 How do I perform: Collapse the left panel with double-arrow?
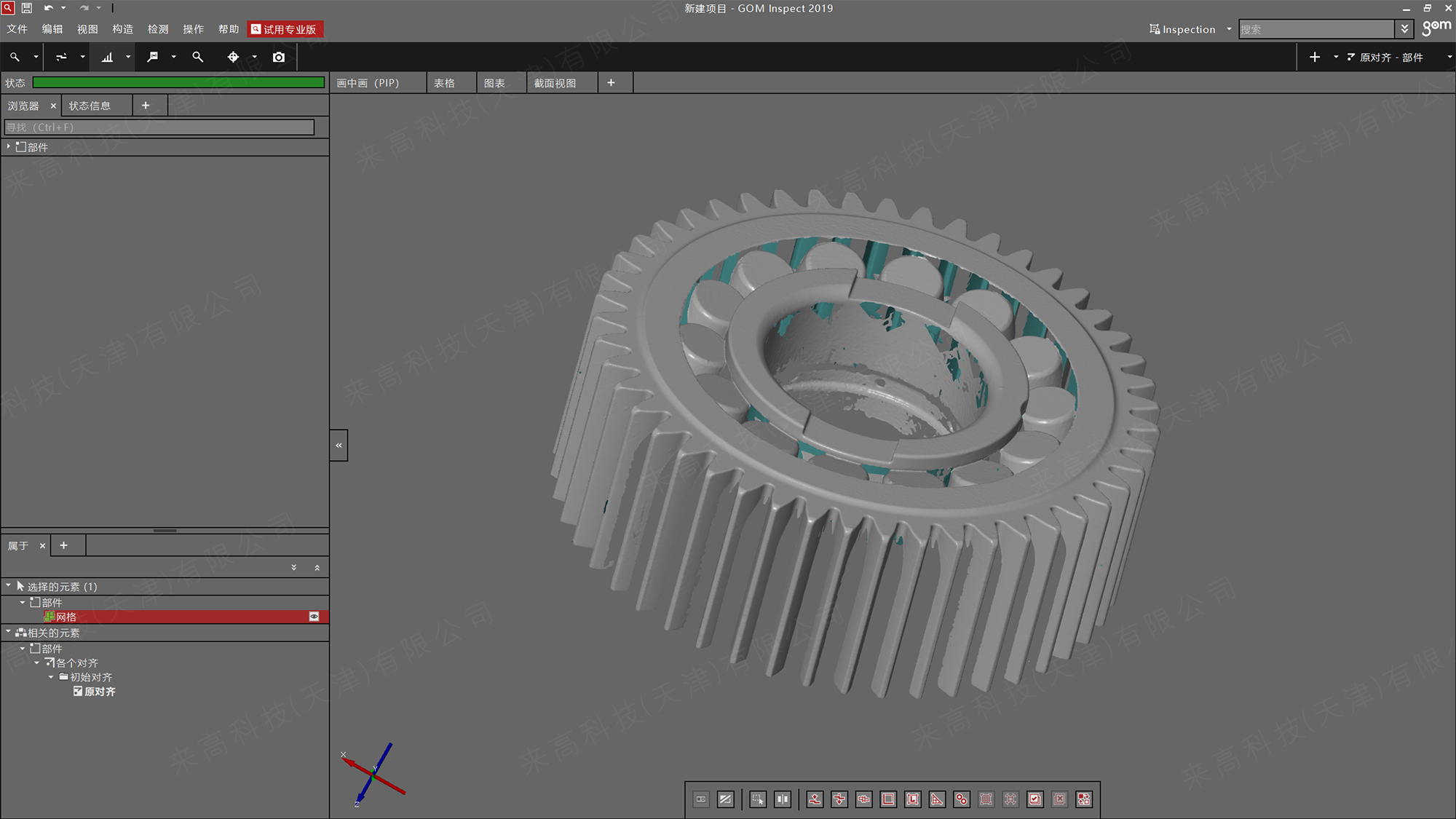click(x=339, y=445)
